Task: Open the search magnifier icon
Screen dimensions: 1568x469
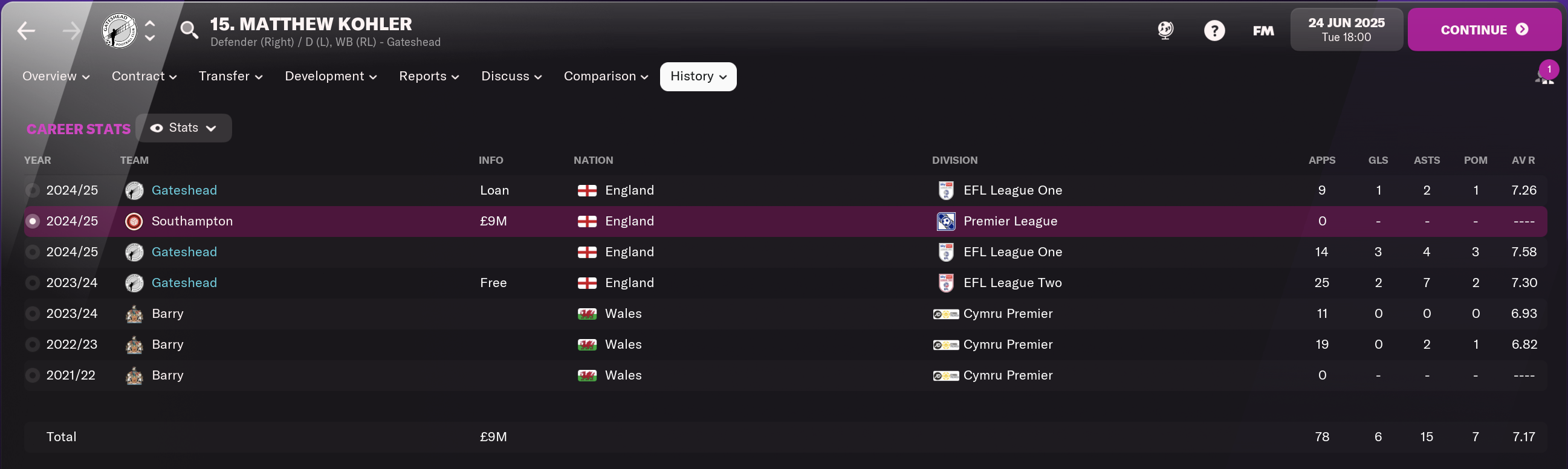Action: [x=189, y=30]
